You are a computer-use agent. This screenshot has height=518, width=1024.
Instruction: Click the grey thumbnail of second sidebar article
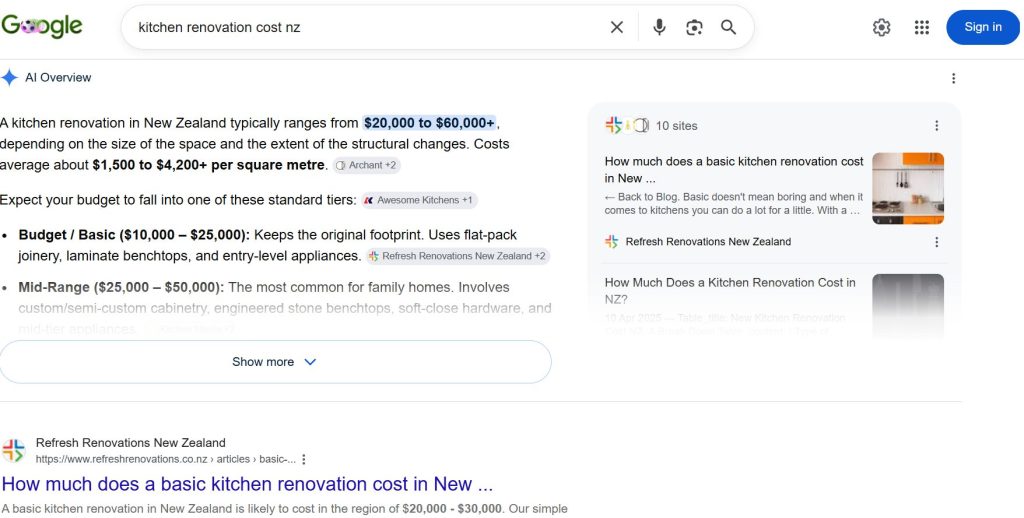[908, 307]
